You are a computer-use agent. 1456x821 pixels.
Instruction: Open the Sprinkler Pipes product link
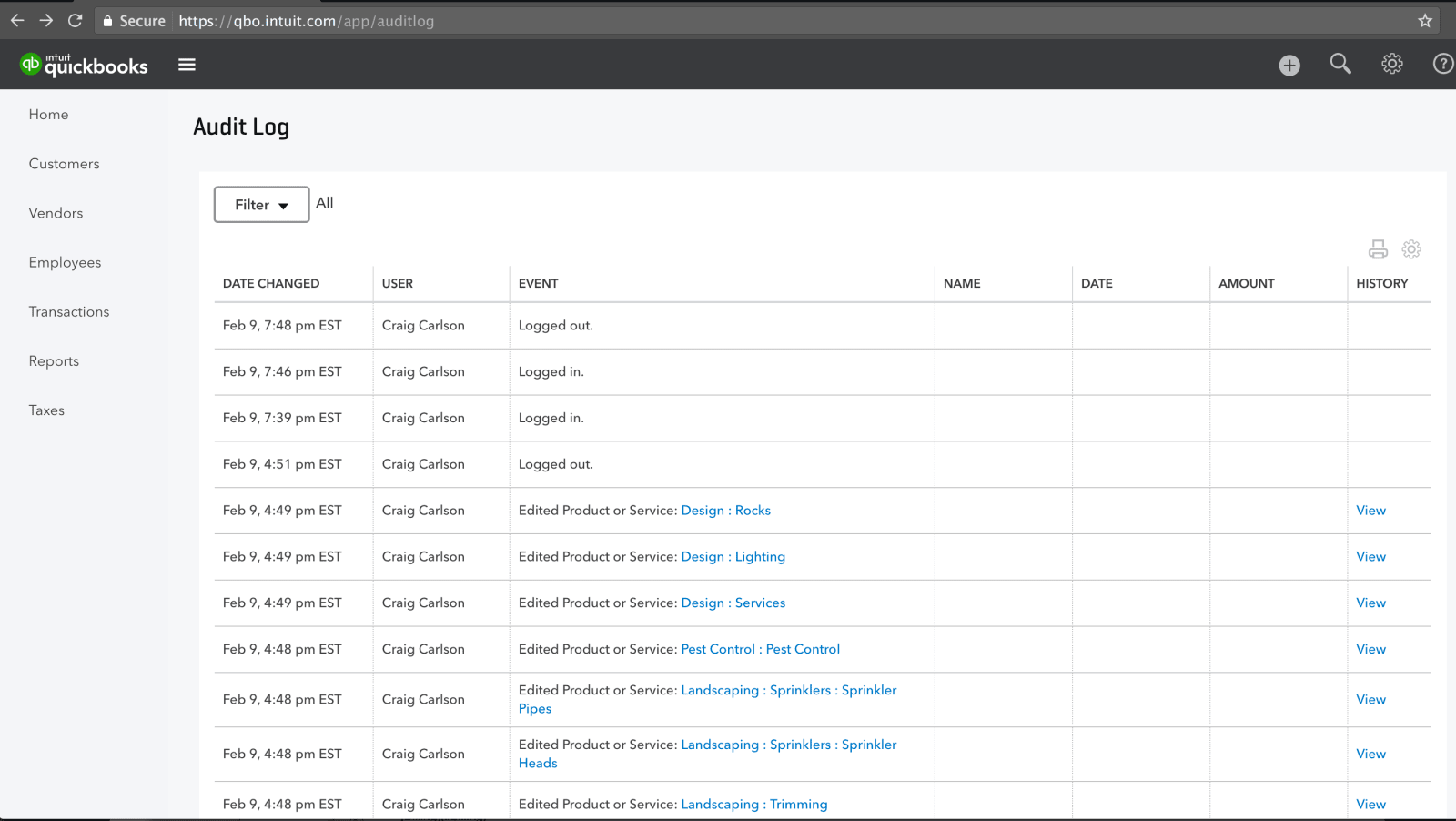(x=708, y=699)
